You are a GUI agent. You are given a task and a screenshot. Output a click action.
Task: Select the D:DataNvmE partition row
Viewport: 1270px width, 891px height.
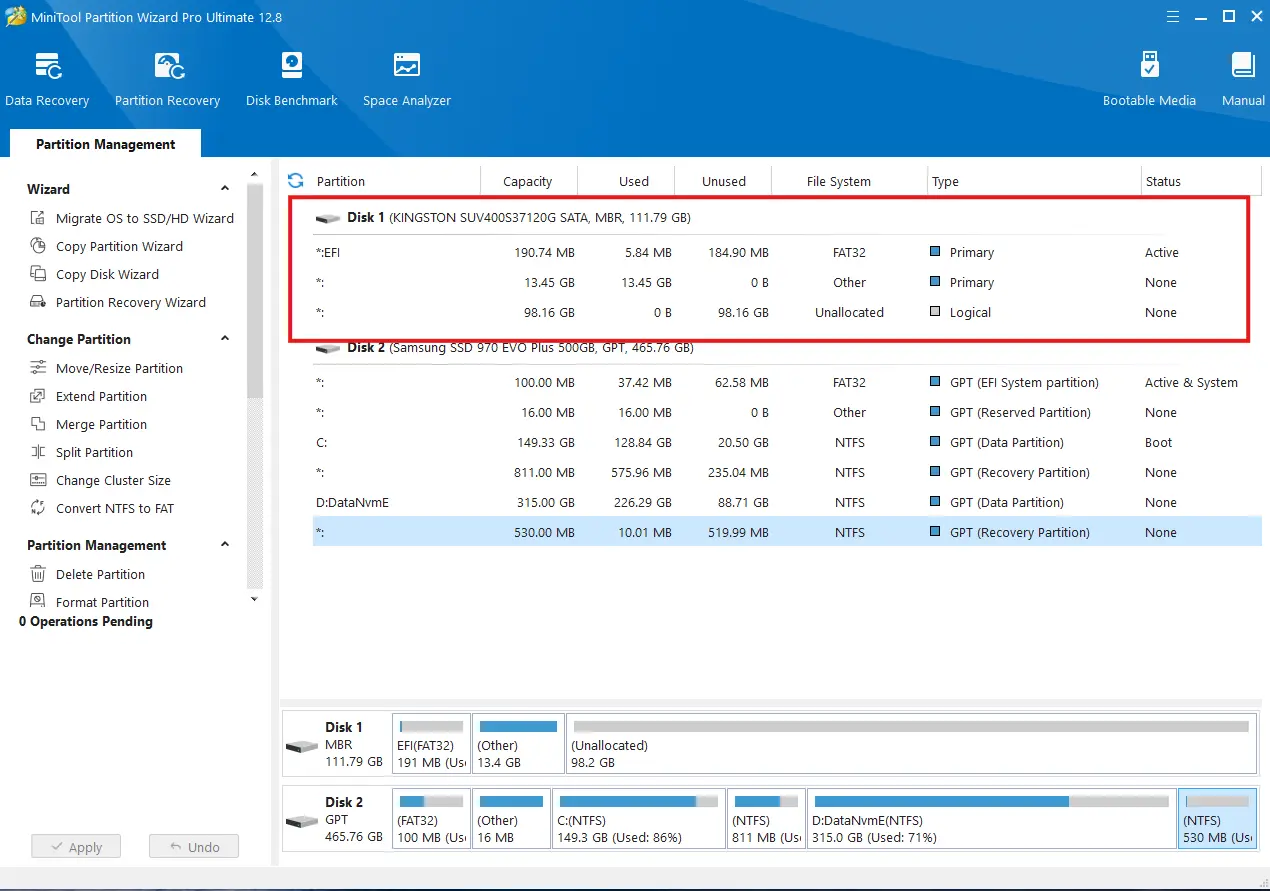pyautogui.click(x=787, y=503)
